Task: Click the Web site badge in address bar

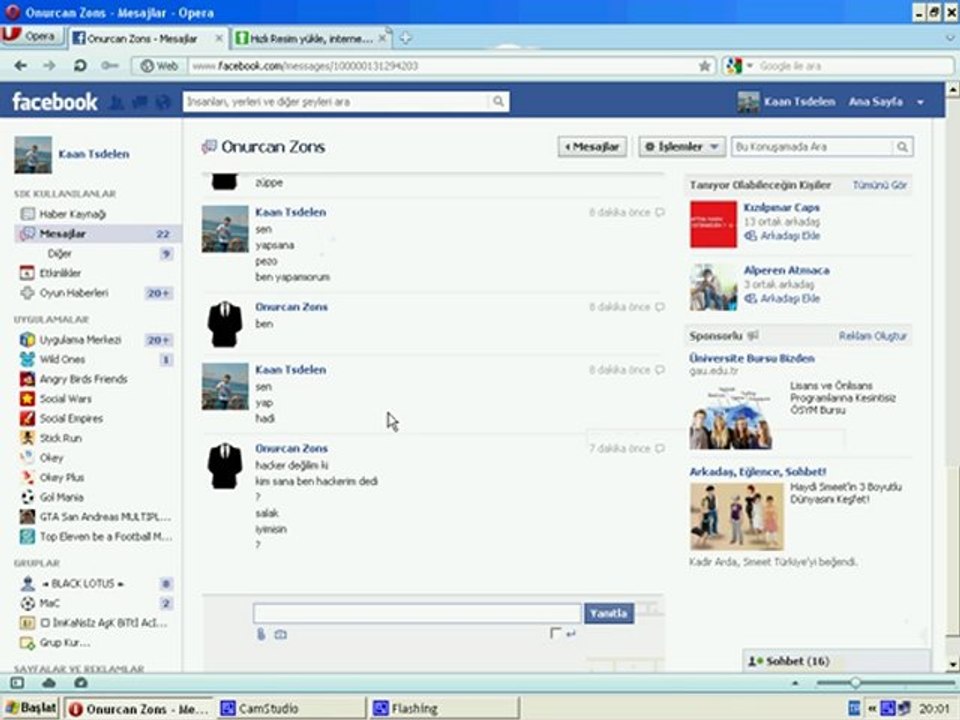Action: [159, 66]
